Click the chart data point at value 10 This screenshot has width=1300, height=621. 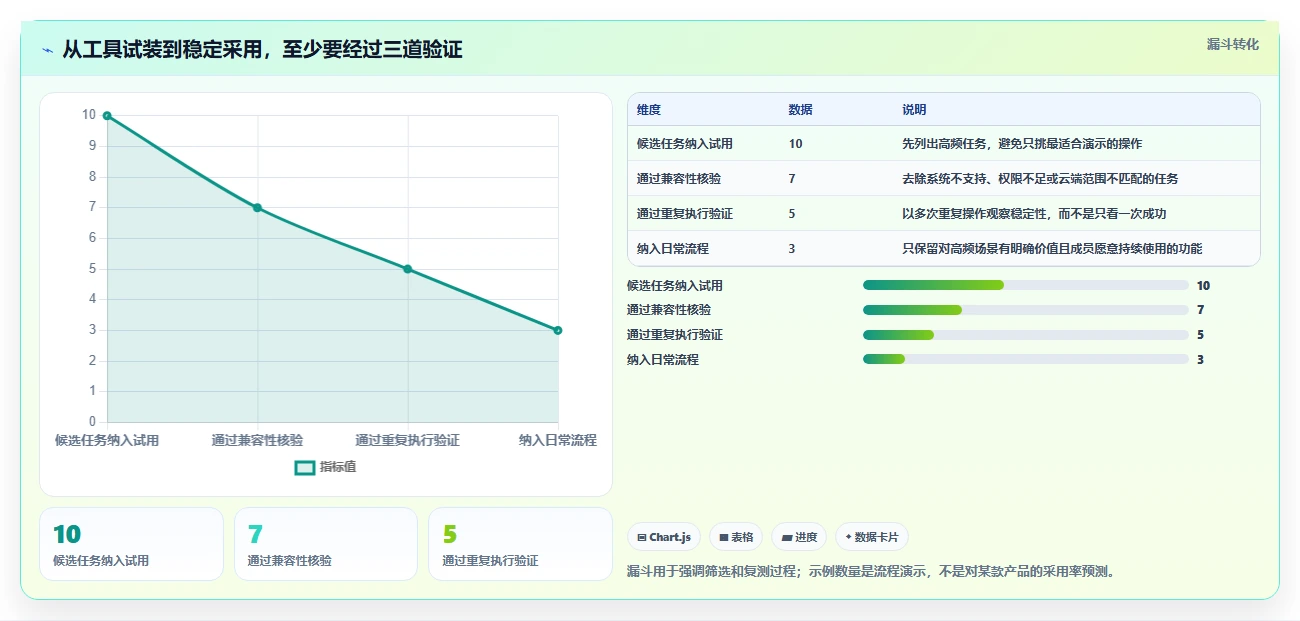[x=107, y=116]
